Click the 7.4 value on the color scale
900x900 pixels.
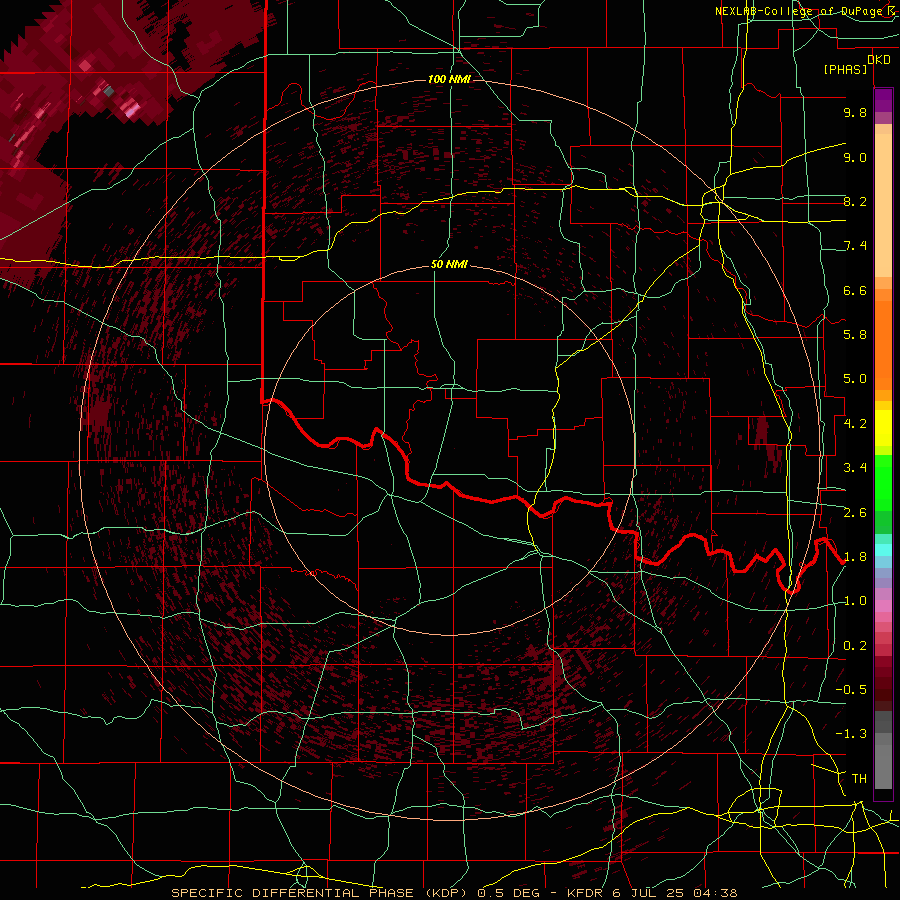[x=855, y=246]
